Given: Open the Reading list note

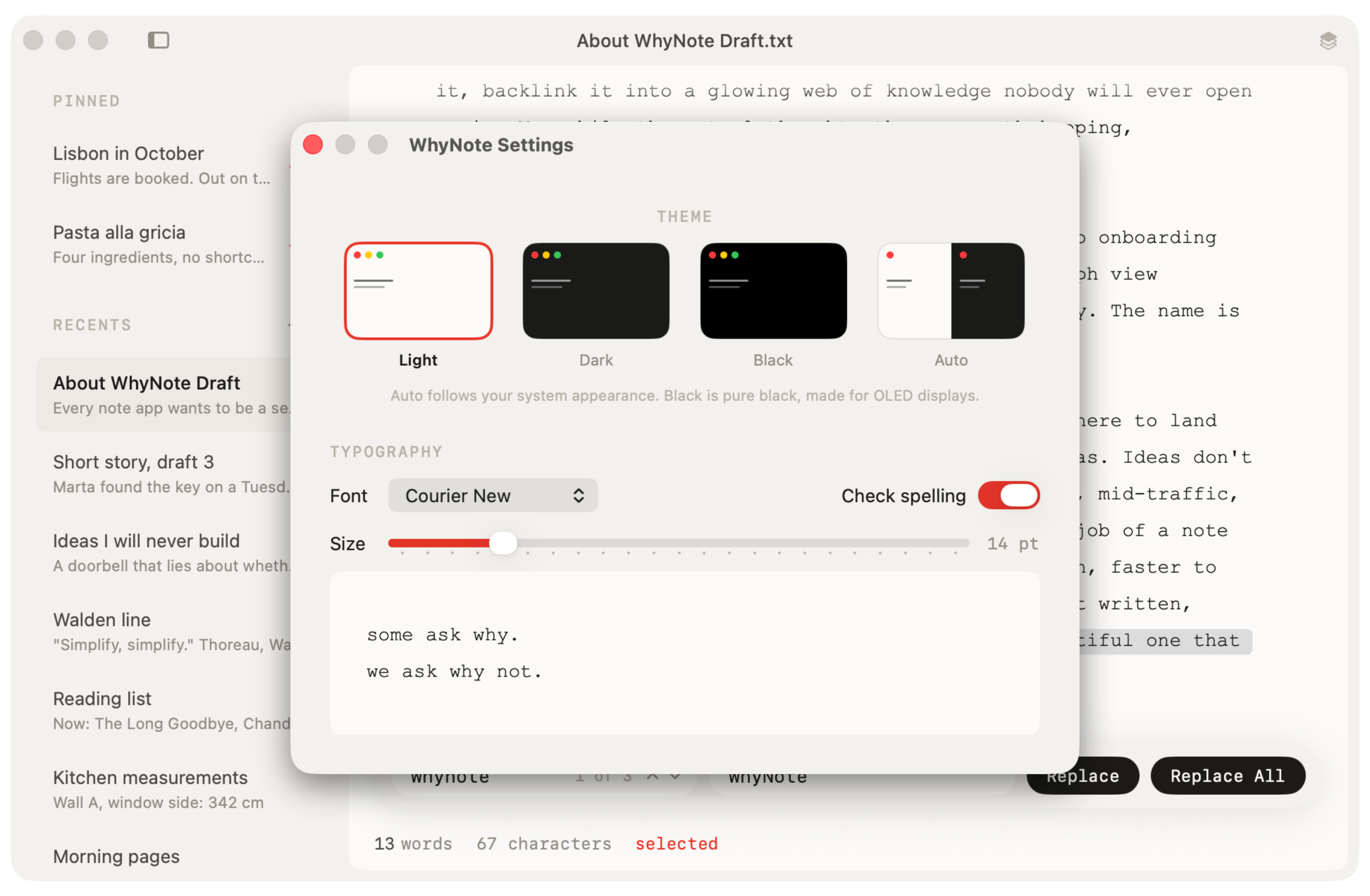Looking at the screenshot, I should (164, 710).
